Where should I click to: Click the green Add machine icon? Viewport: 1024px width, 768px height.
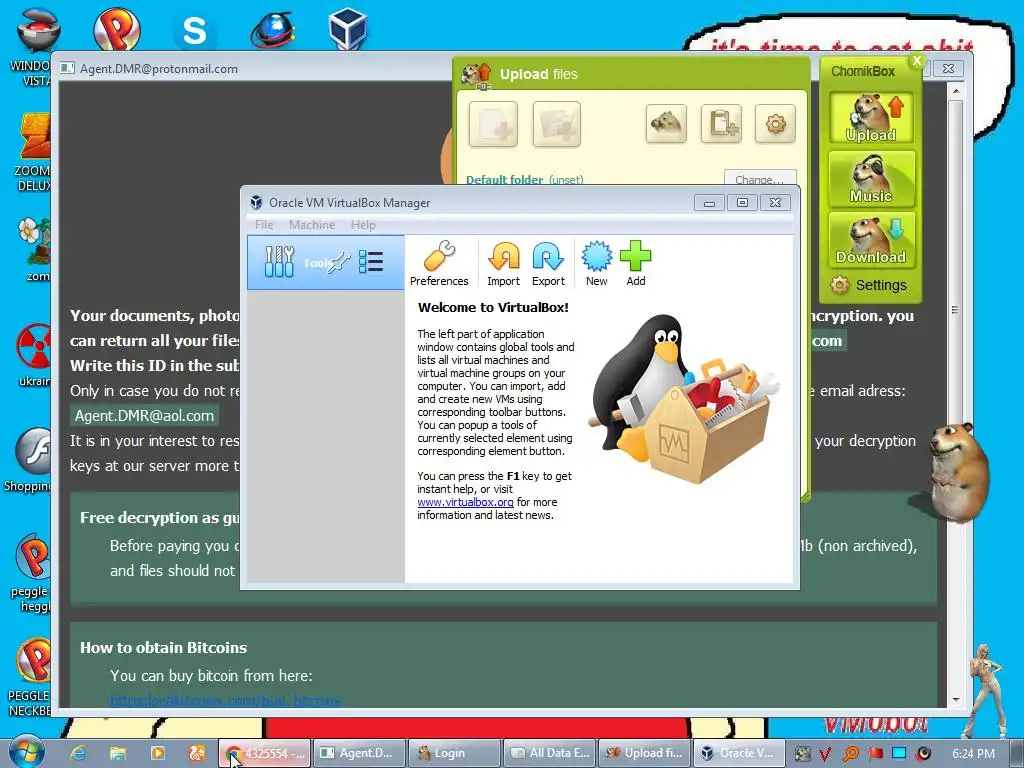[635, 264]
